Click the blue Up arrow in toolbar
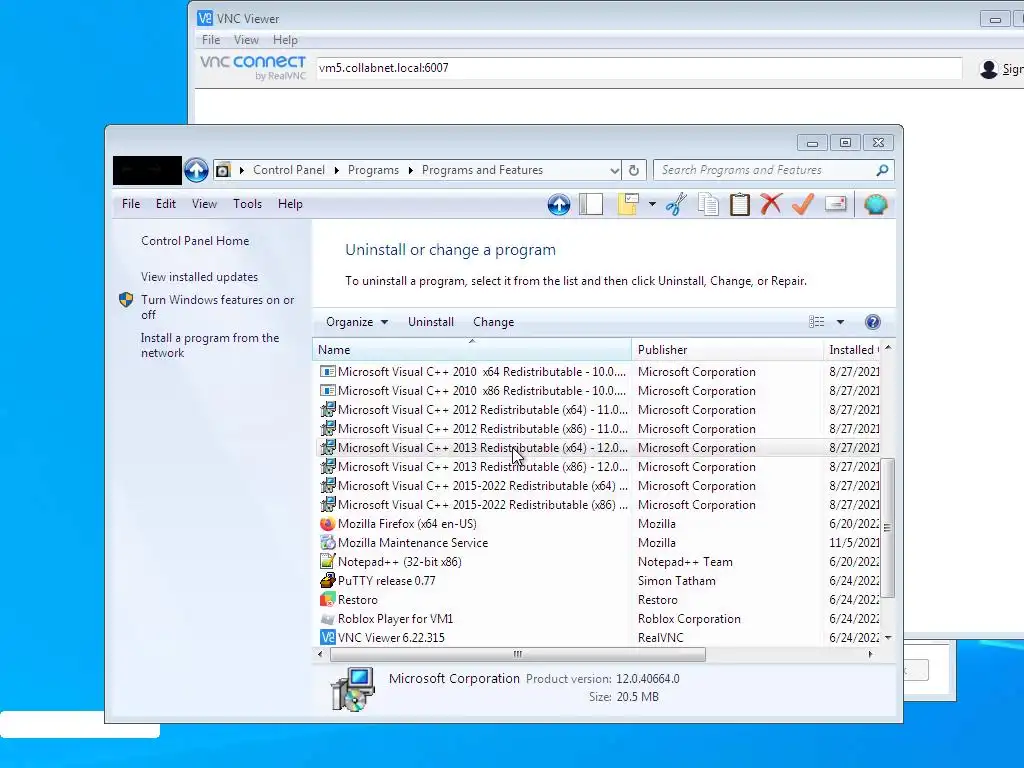 tap(558, 204)
